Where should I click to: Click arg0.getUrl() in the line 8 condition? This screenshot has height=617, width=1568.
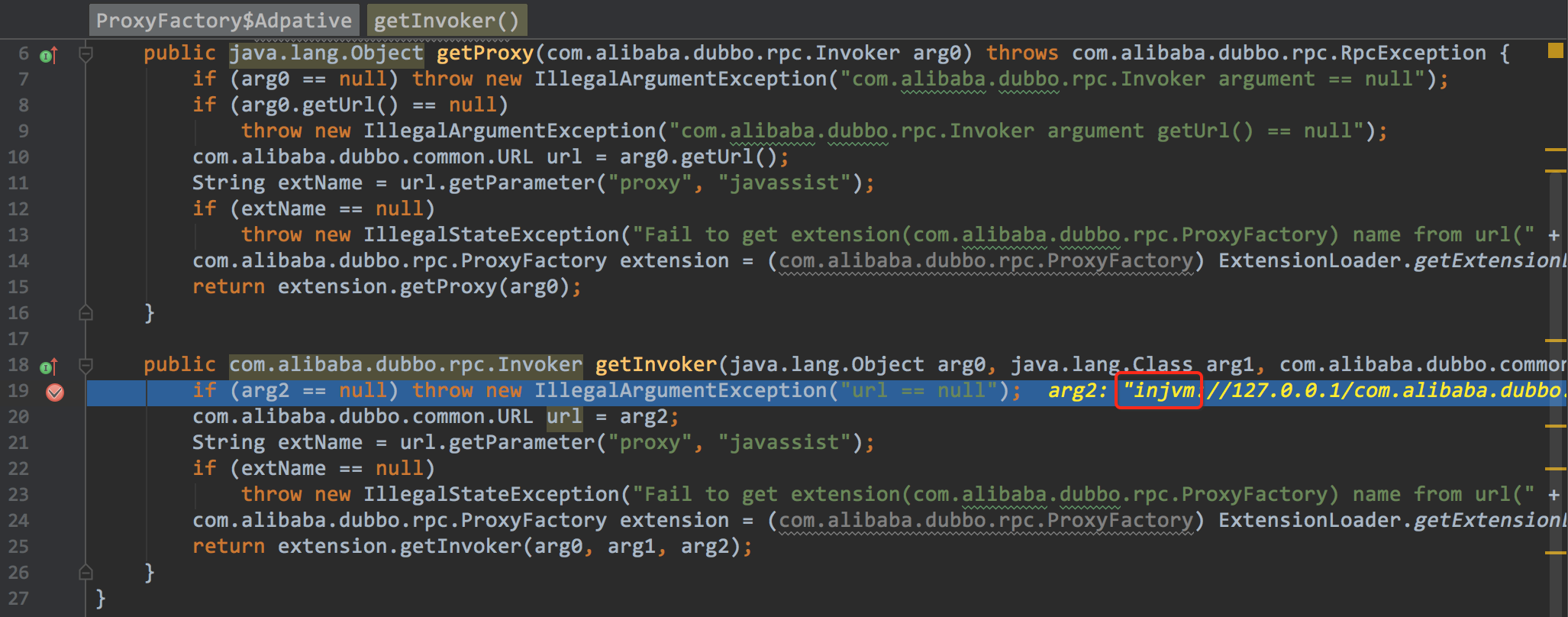320,105
